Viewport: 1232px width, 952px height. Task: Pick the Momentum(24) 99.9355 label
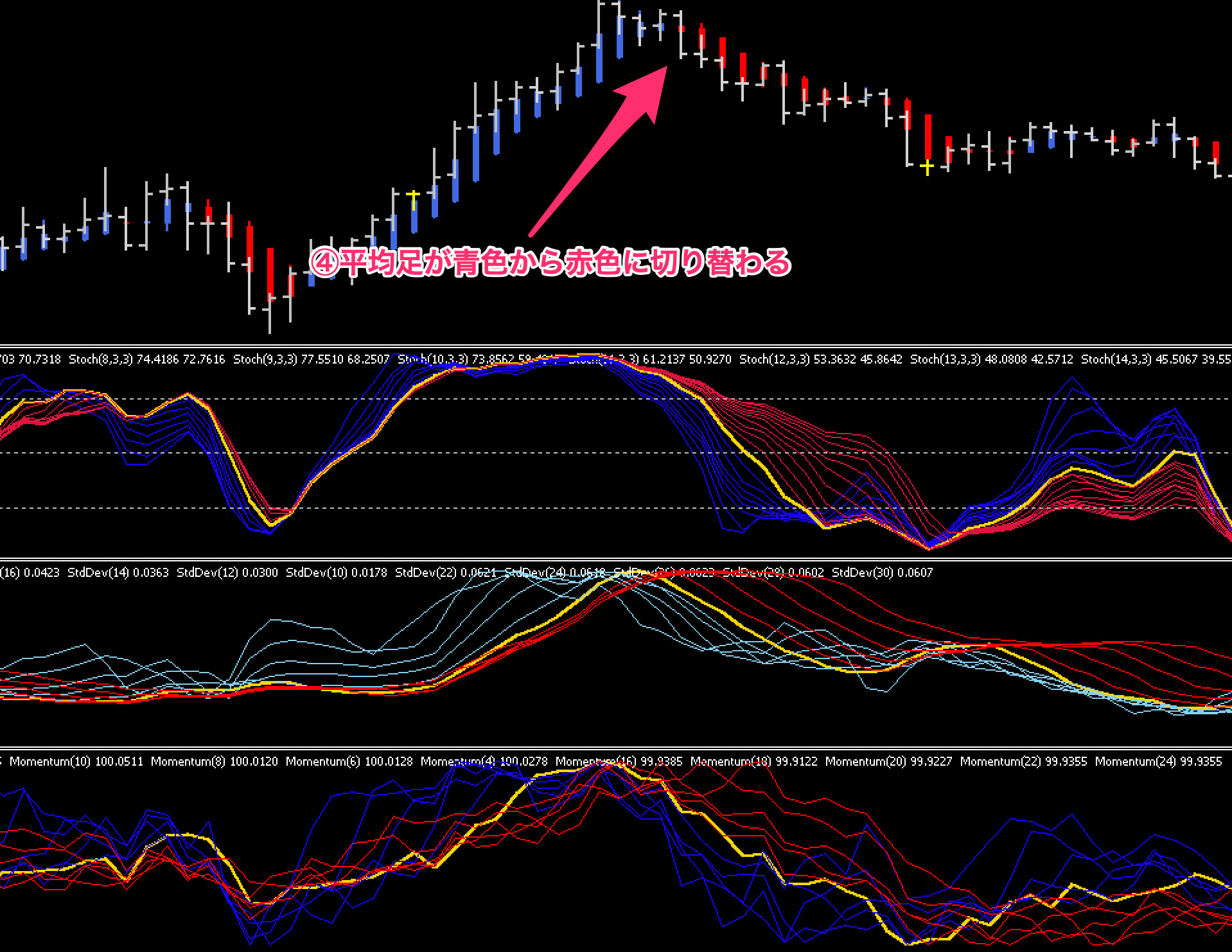tap(1159, 761)
